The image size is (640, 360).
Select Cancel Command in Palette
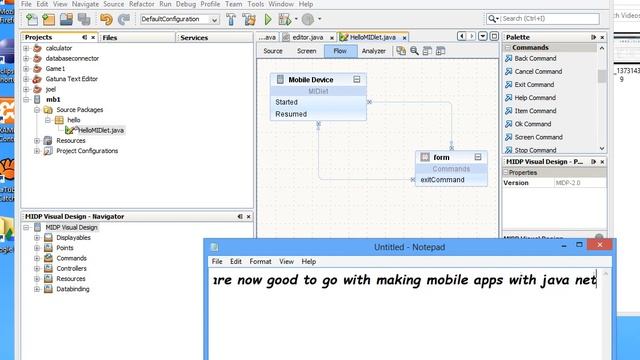[x=538, y=71]
